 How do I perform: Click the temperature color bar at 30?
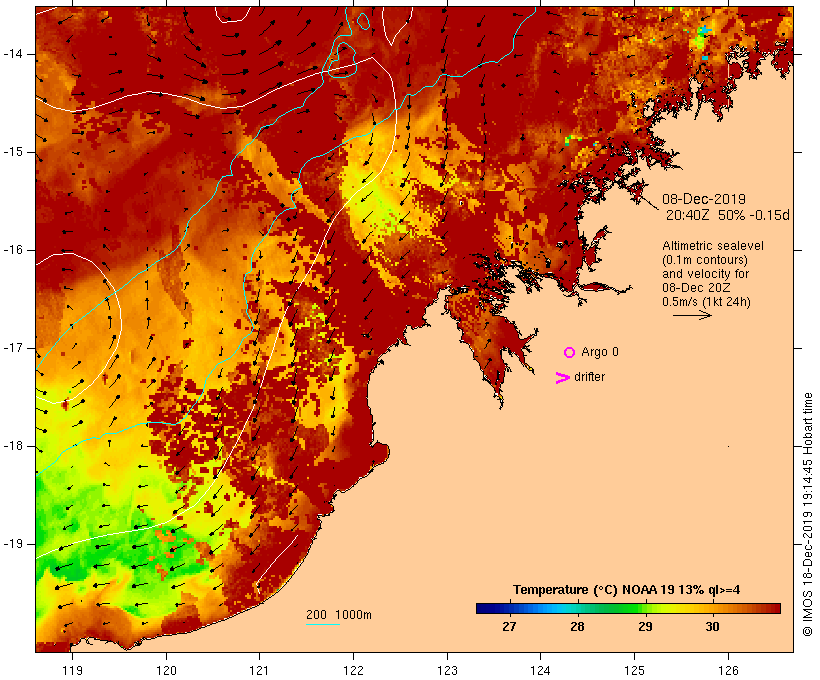pos(712,608)
